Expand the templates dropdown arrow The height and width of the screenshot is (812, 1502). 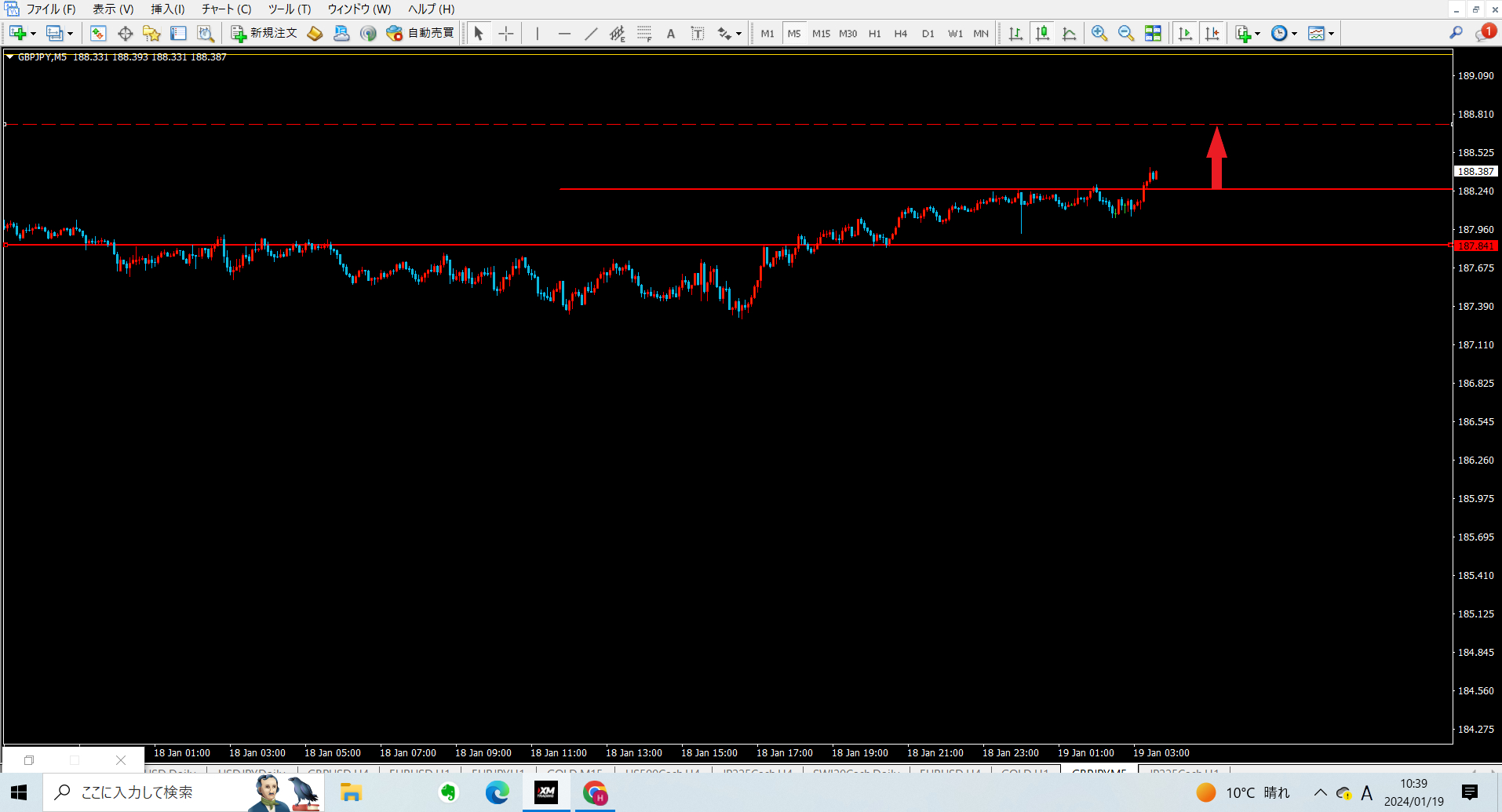[x=1331, y=34]
